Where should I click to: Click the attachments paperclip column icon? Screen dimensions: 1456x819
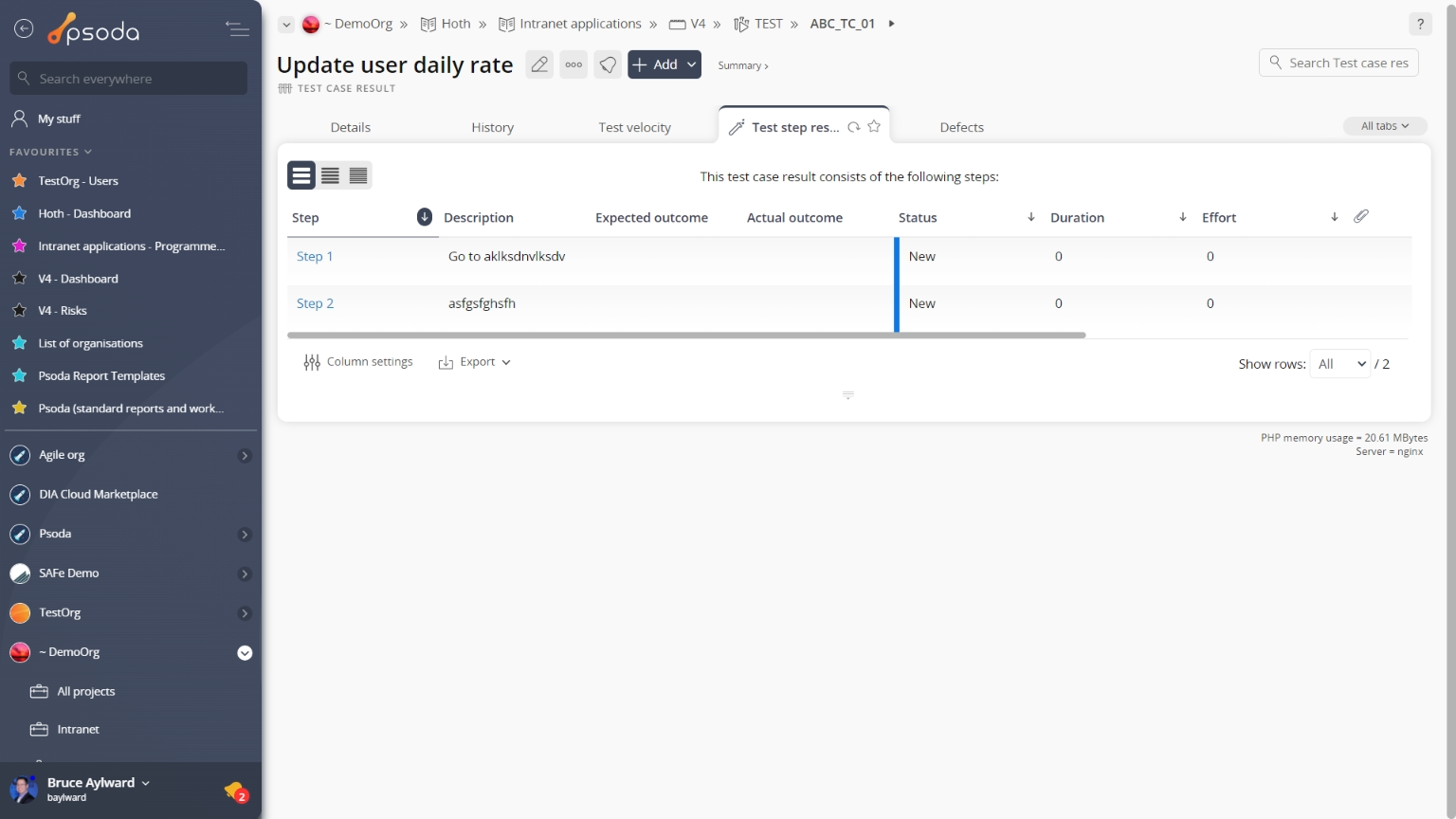1361,216
